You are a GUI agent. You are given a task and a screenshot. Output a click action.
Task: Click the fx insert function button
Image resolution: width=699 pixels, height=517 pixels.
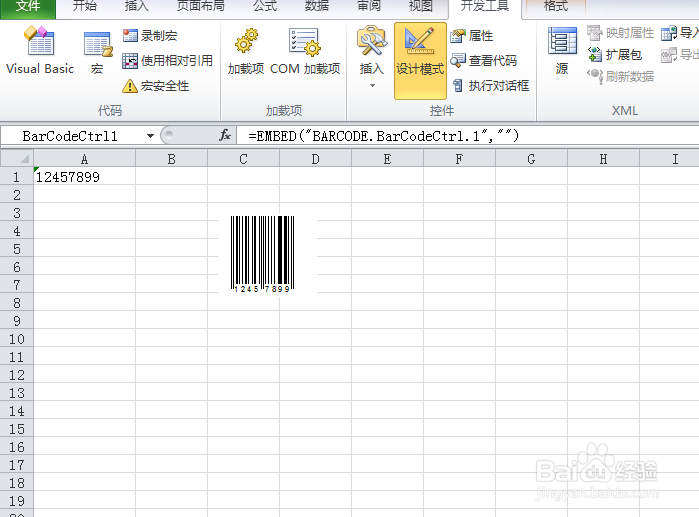225,135
